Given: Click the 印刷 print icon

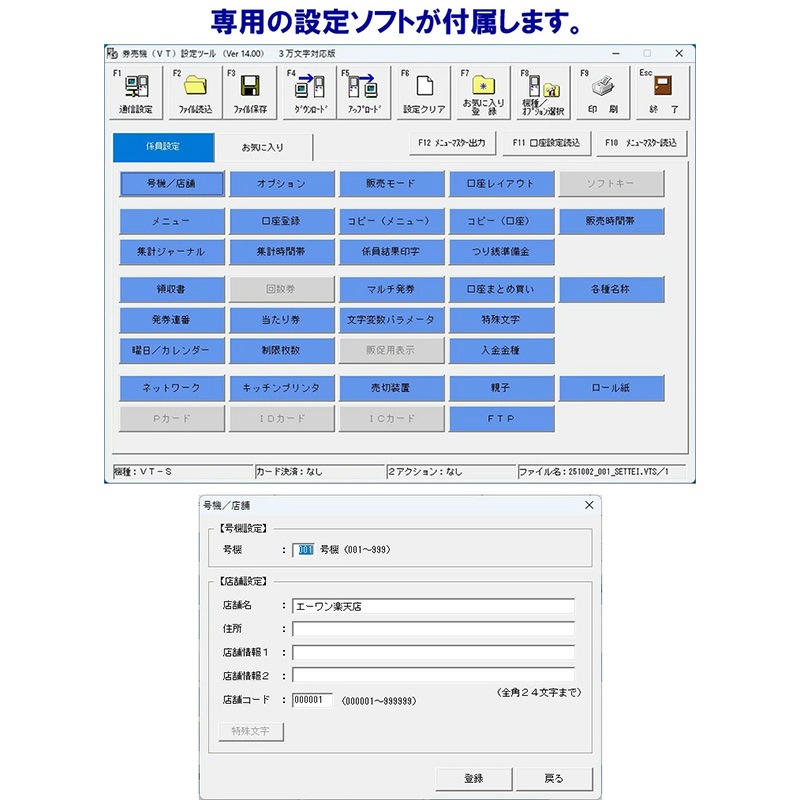Looking at the screenshot, I should tap(599, 90).
